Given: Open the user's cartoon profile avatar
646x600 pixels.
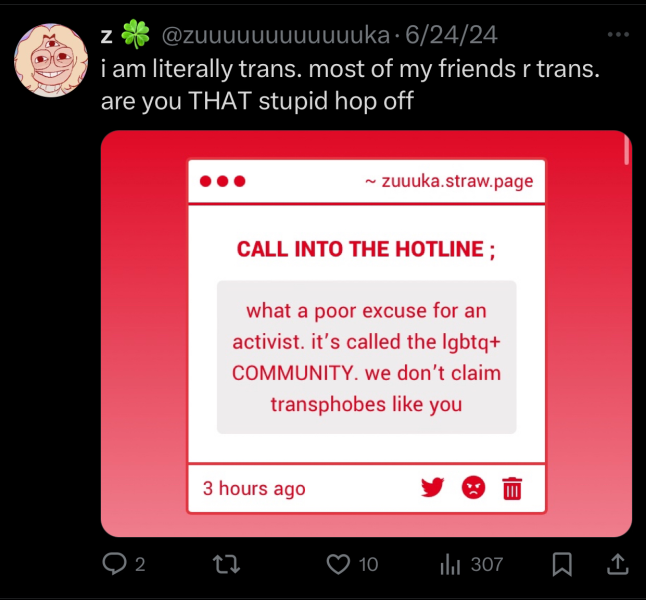Looking at the screenshot, I should coord(51,60).
